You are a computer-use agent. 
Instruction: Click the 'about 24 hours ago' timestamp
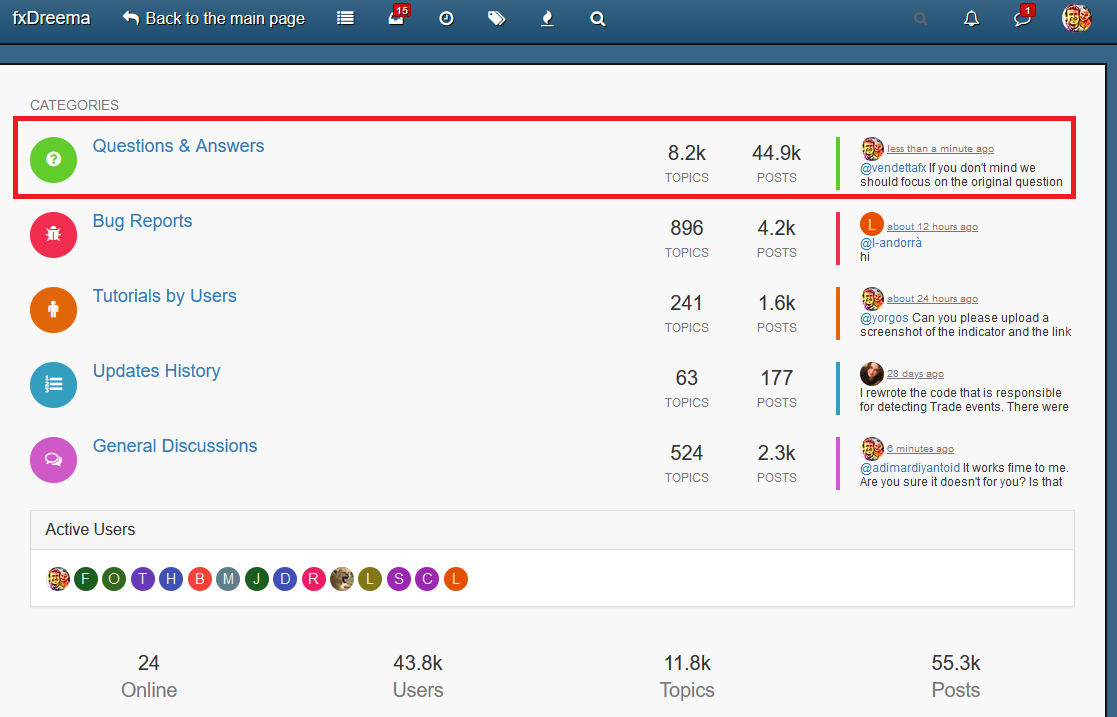click(x=932, y=299)
